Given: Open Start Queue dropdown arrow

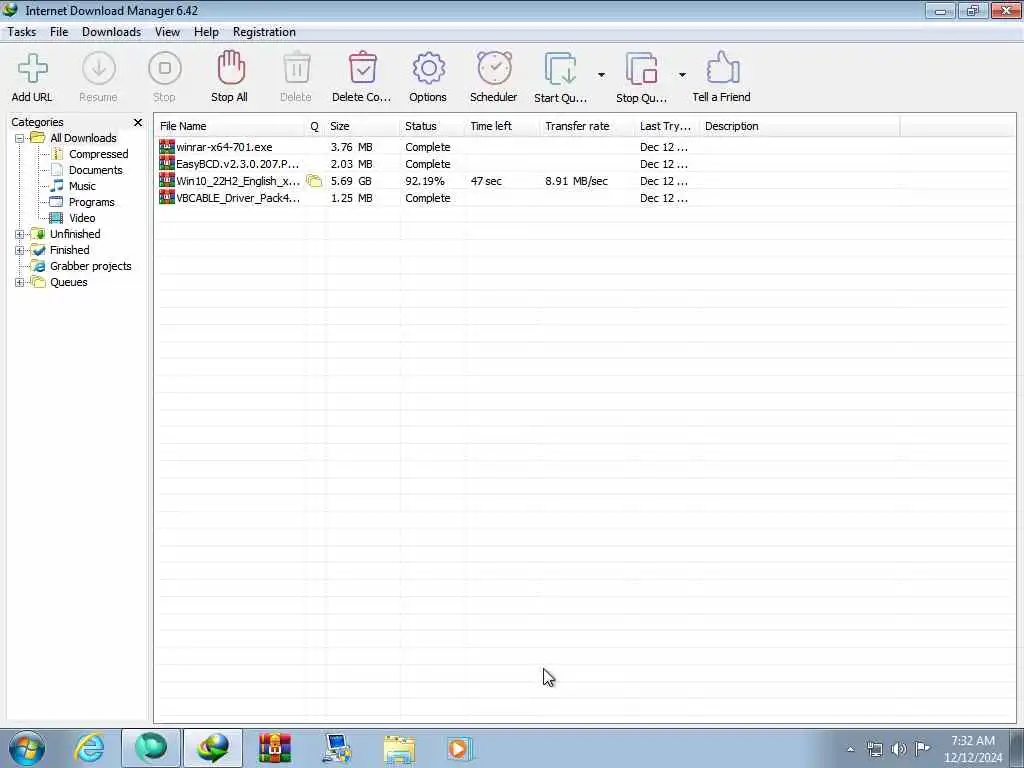Looking at the screenshot, I should 601,75.
